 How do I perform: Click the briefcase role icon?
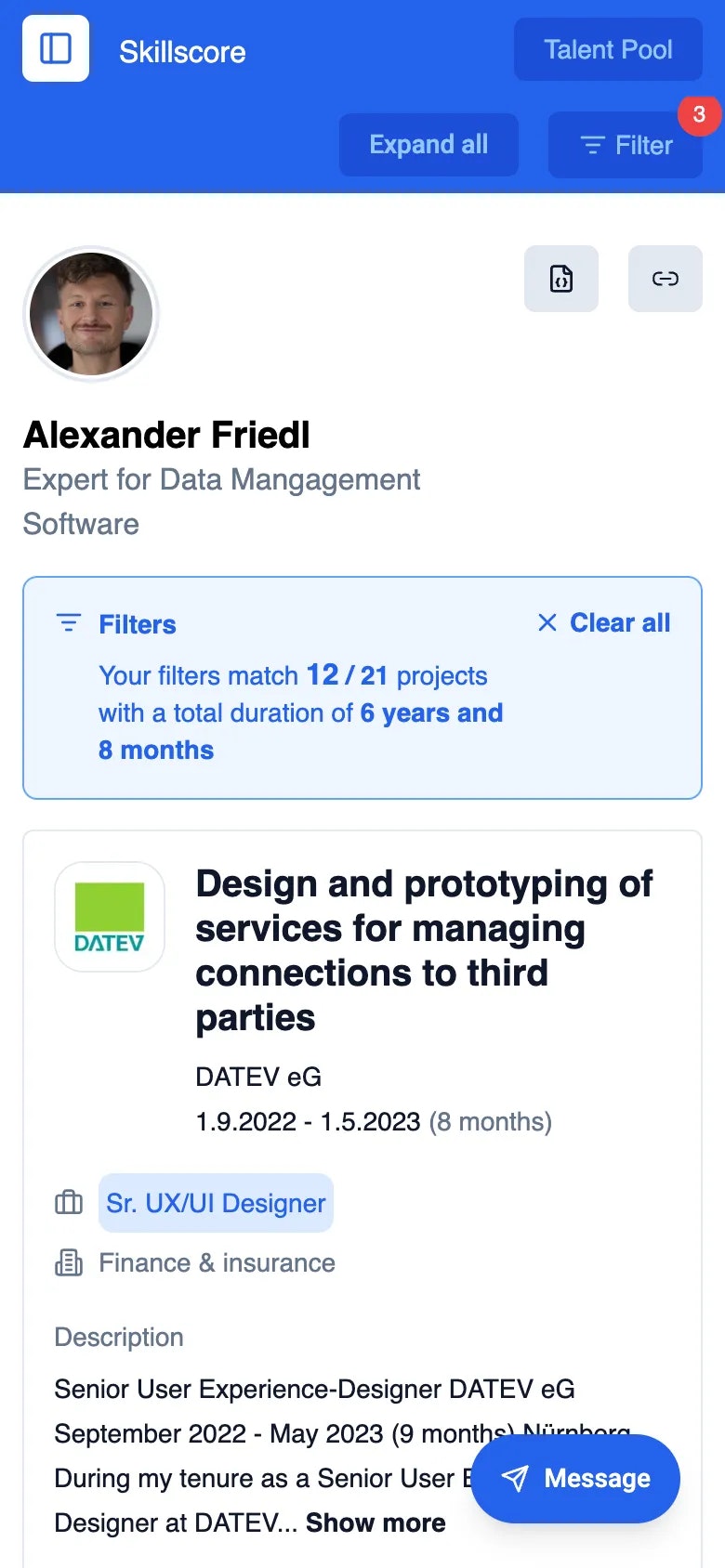pyautogui.click(x=69, y=1203)
